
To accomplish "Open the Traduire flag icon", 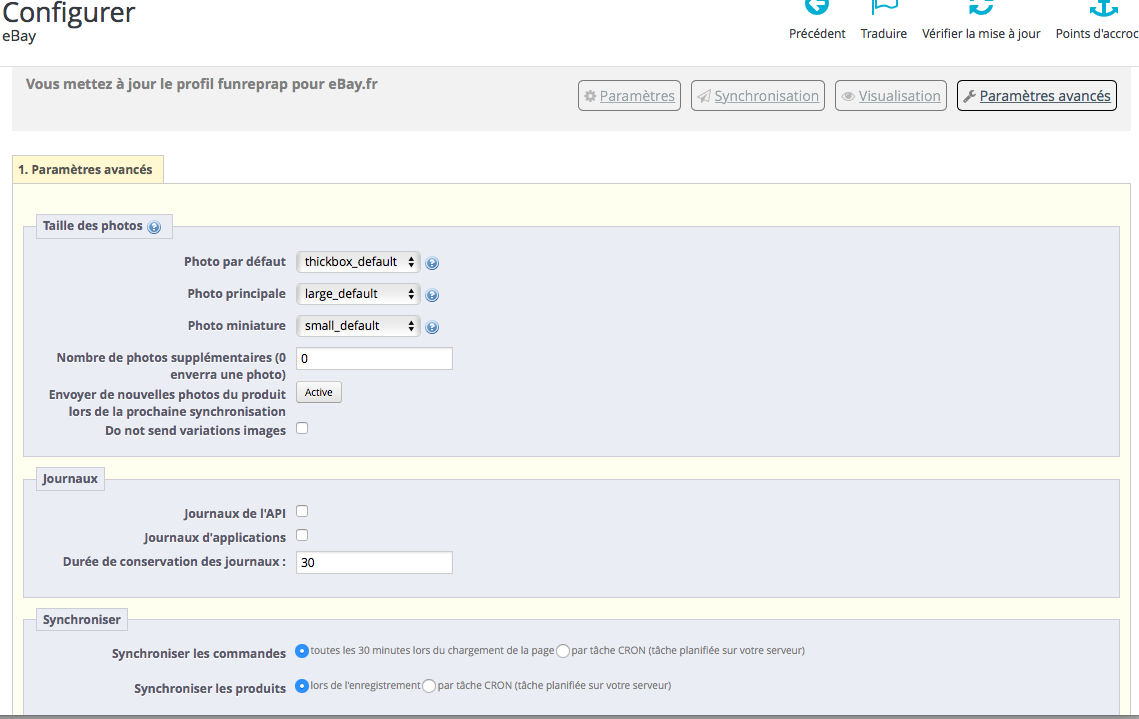I will click(884, 7).
